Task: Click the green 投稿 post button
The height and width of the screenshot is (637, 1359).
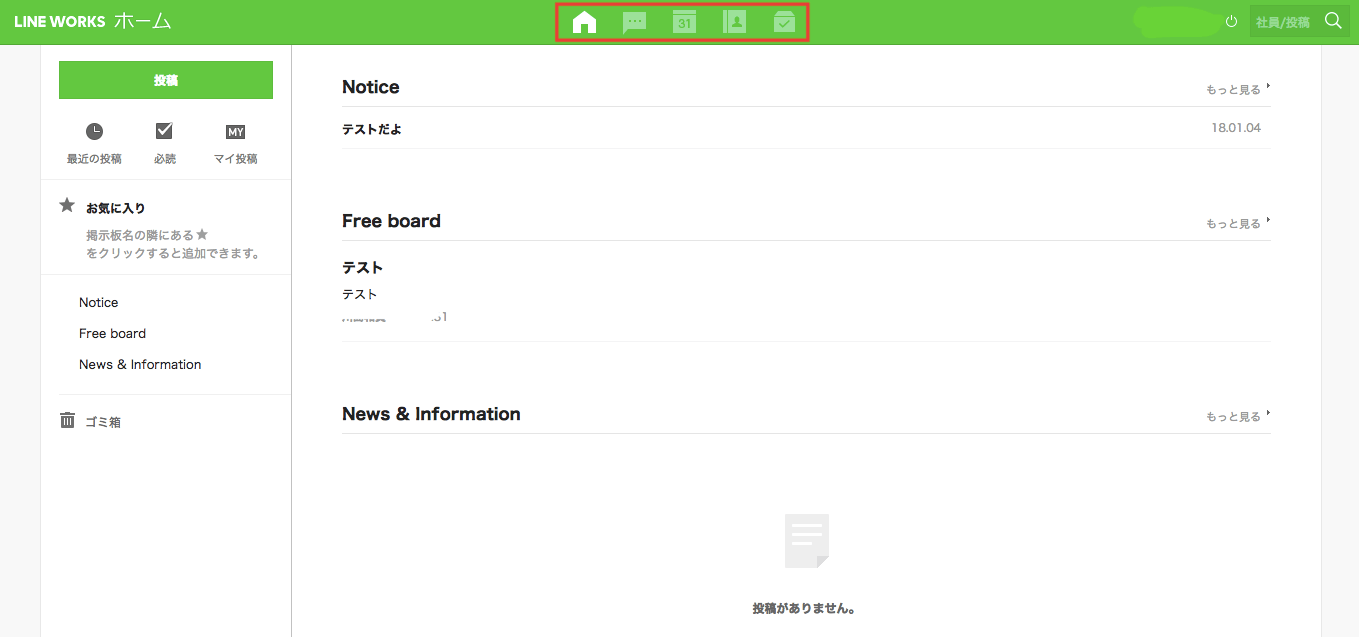Action: (166, 80)
